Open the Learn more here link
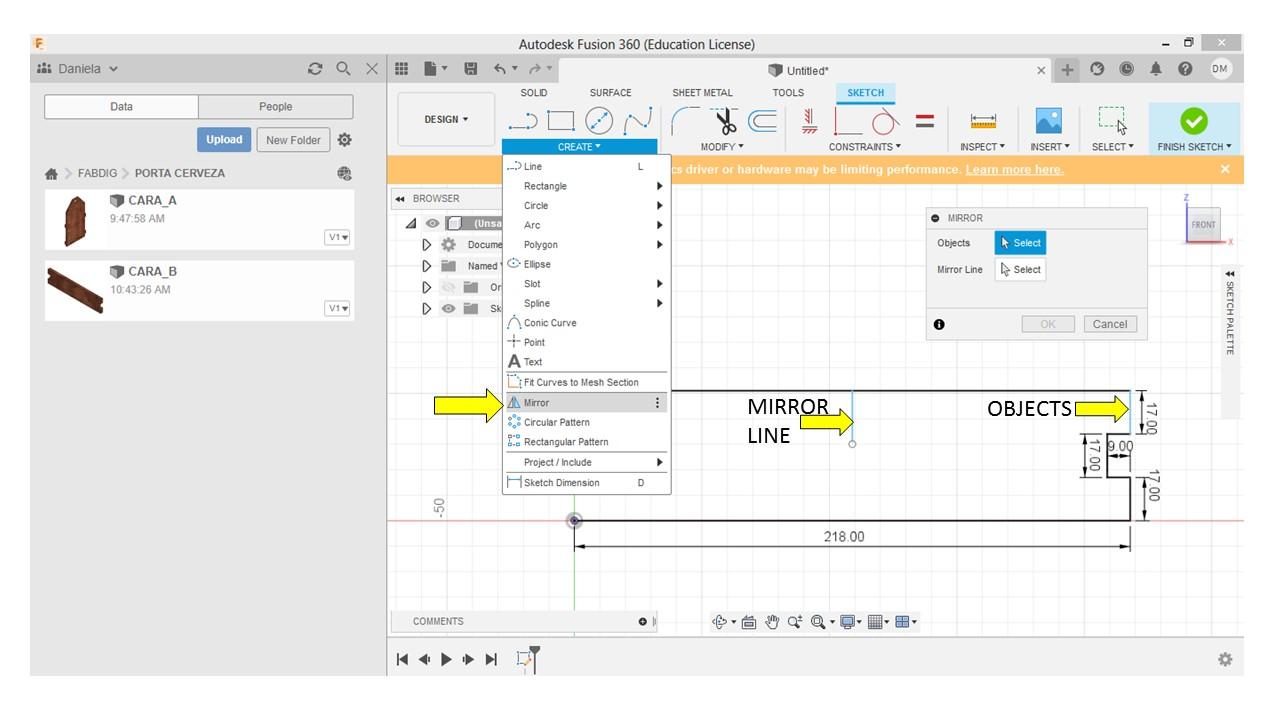The width and height of the screenshot is (1280, 720). pyautogui.click(x=1014, y=170)
